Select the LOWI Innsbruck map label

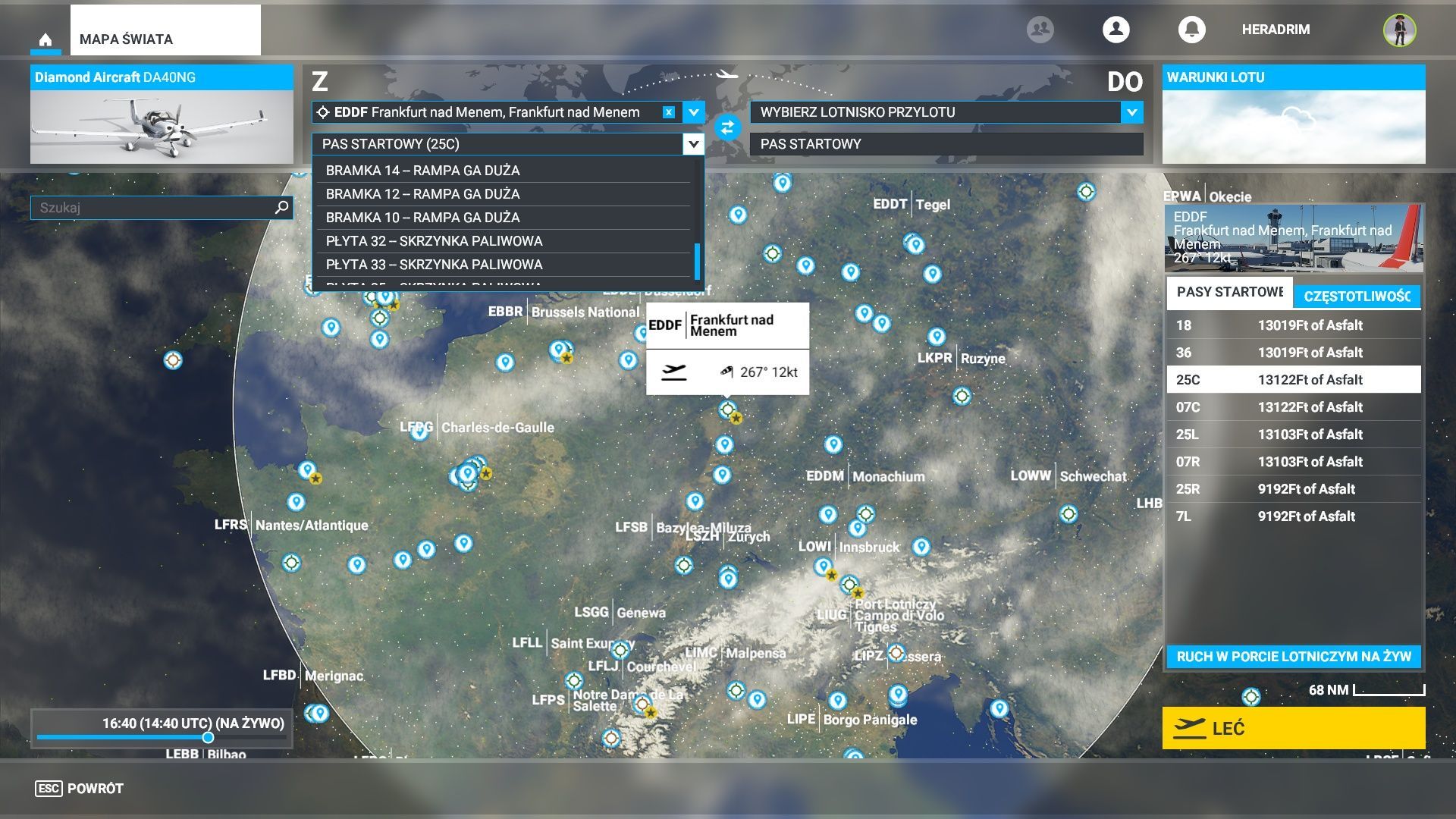click(849, 547)
